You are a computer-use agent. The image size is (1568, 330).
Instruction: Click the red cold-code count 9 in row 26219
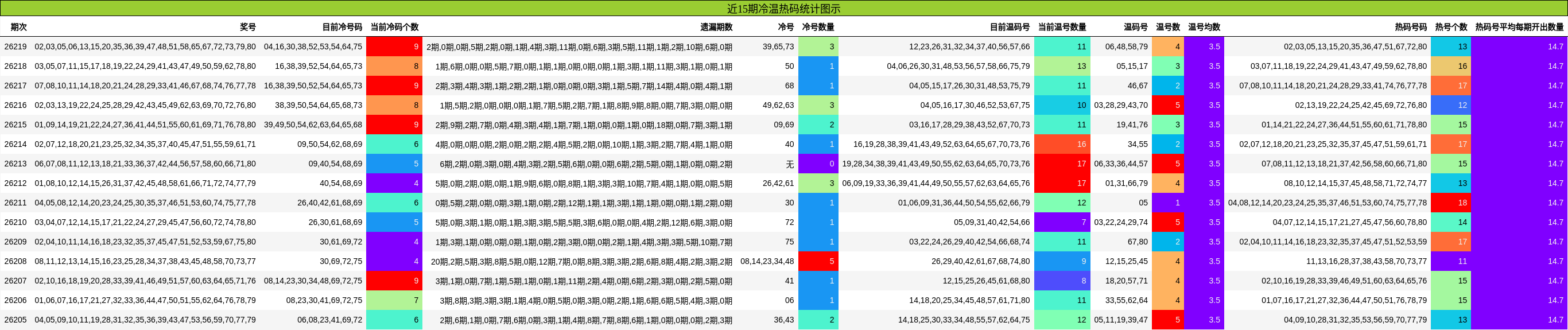[x=394, y=47]
